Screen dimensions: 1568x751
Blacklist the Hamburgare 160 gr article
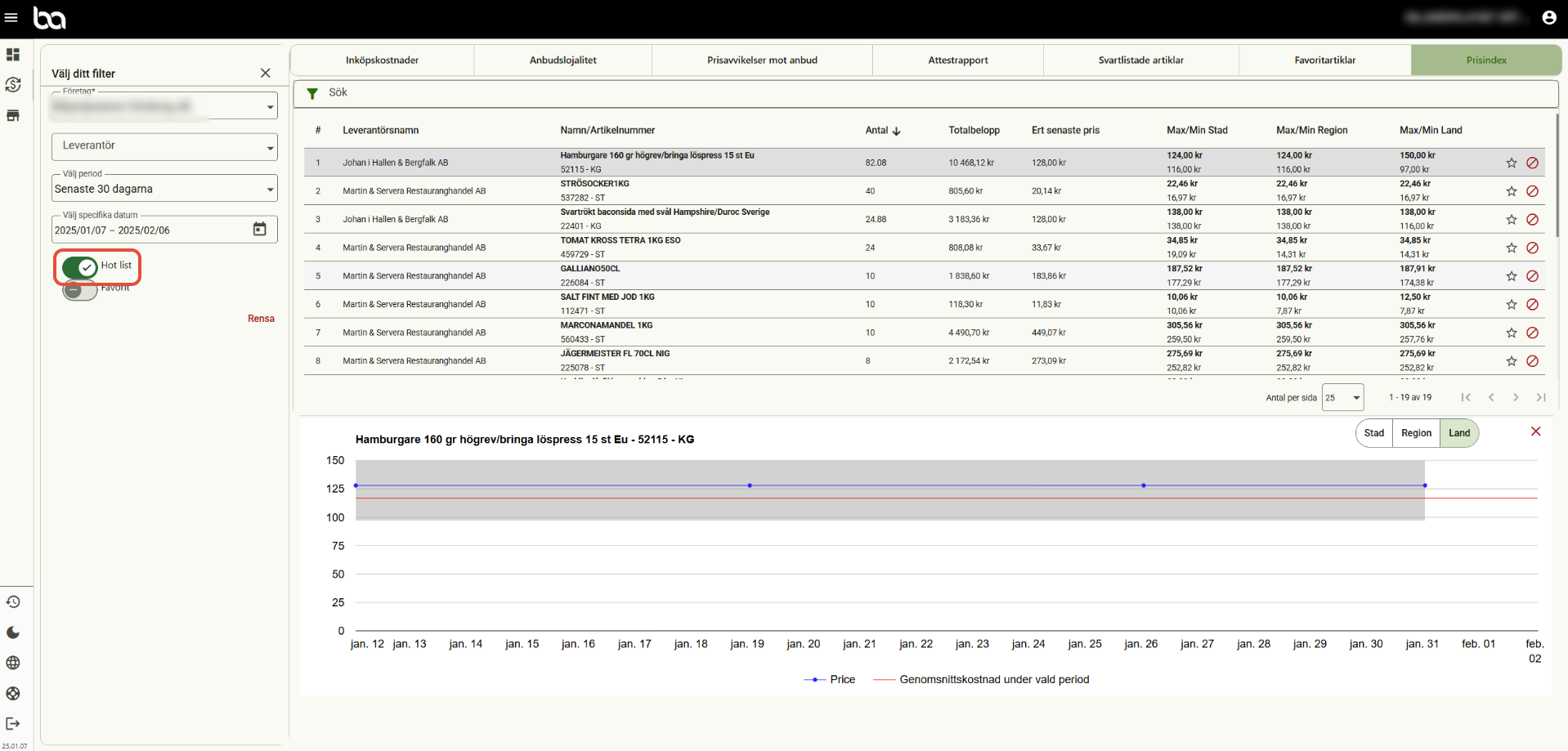point(1532,163)
